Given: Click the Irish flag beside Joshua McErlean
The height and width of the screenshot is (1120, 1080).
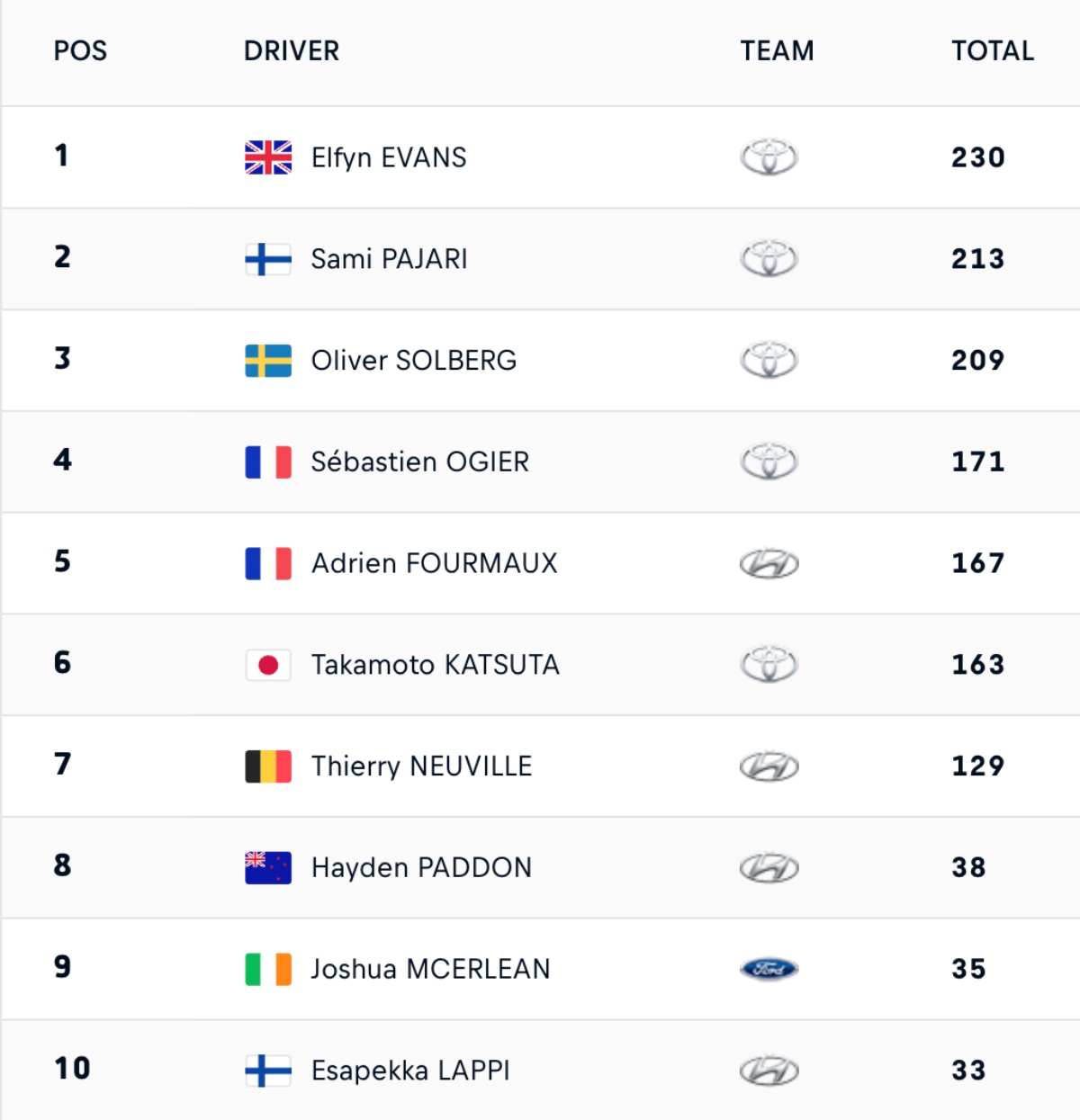Looking at the screenshot, I should [268, 969].
